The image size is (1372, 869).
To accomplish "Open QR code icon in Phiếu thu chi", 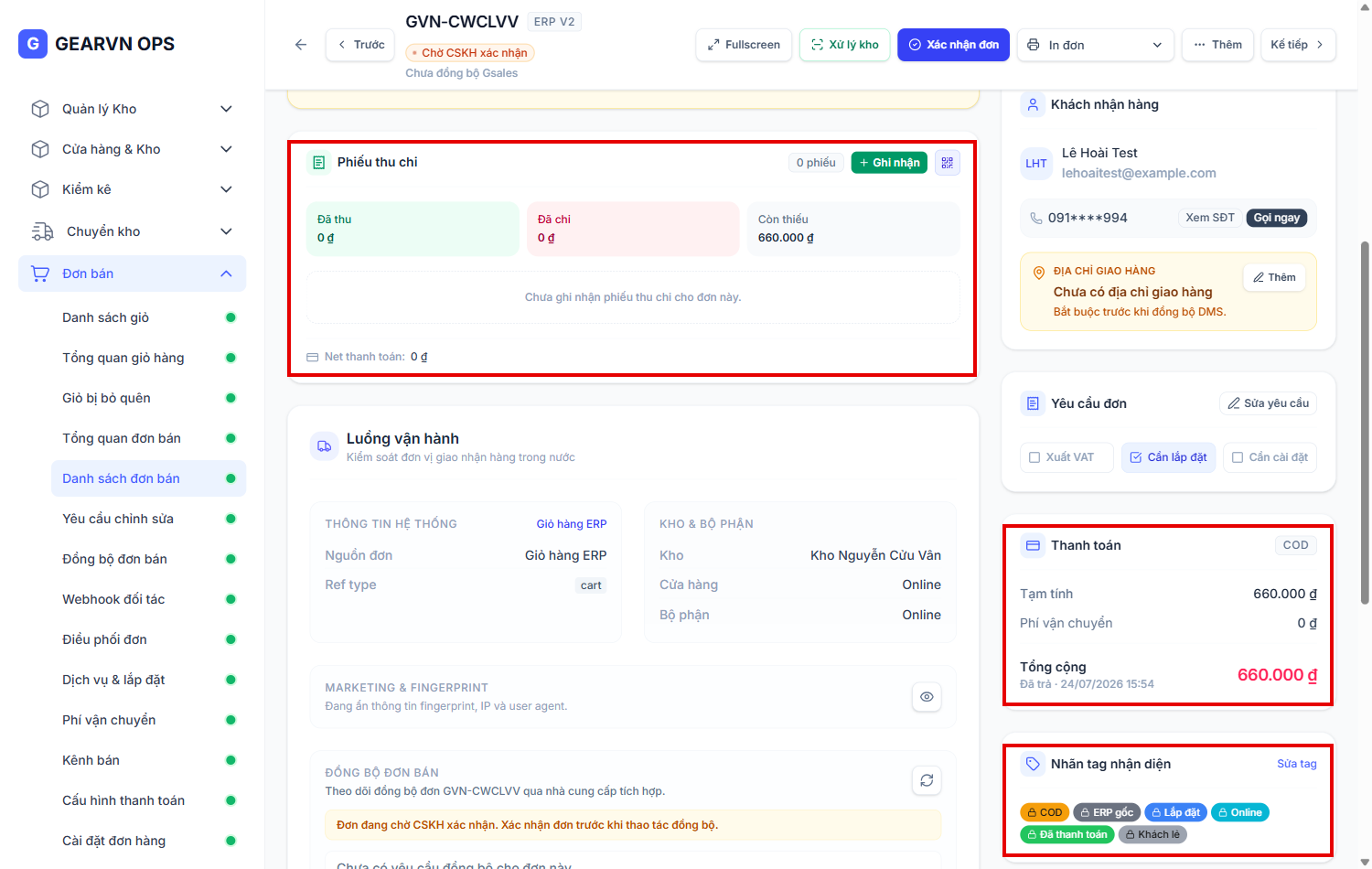I will [947, 163].
